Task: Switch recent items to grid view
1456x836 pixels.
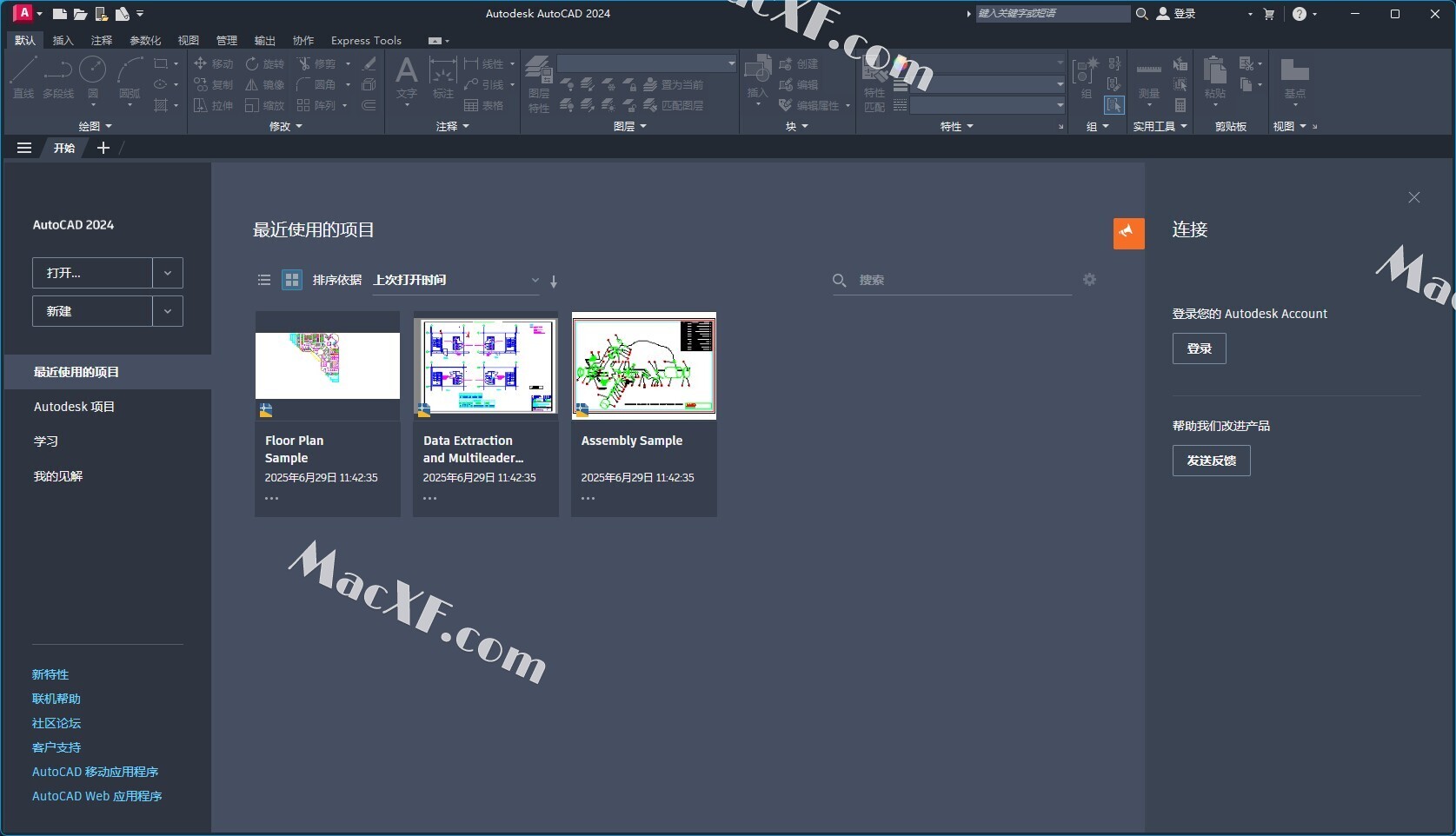Action: coord(292,280)
